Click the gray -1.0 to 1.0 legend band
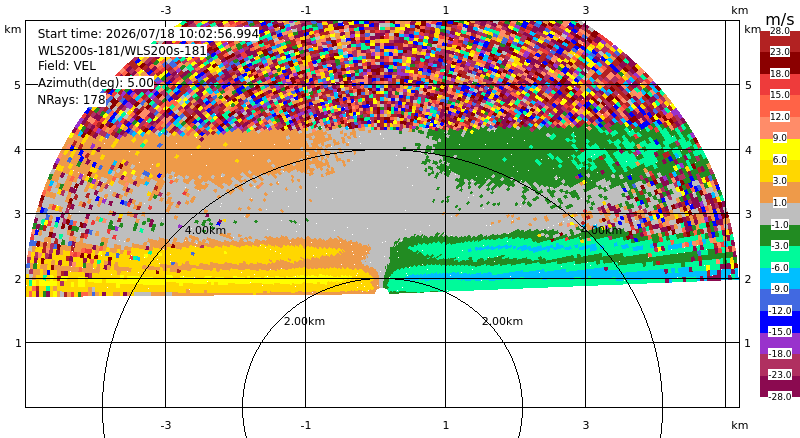 780,213
